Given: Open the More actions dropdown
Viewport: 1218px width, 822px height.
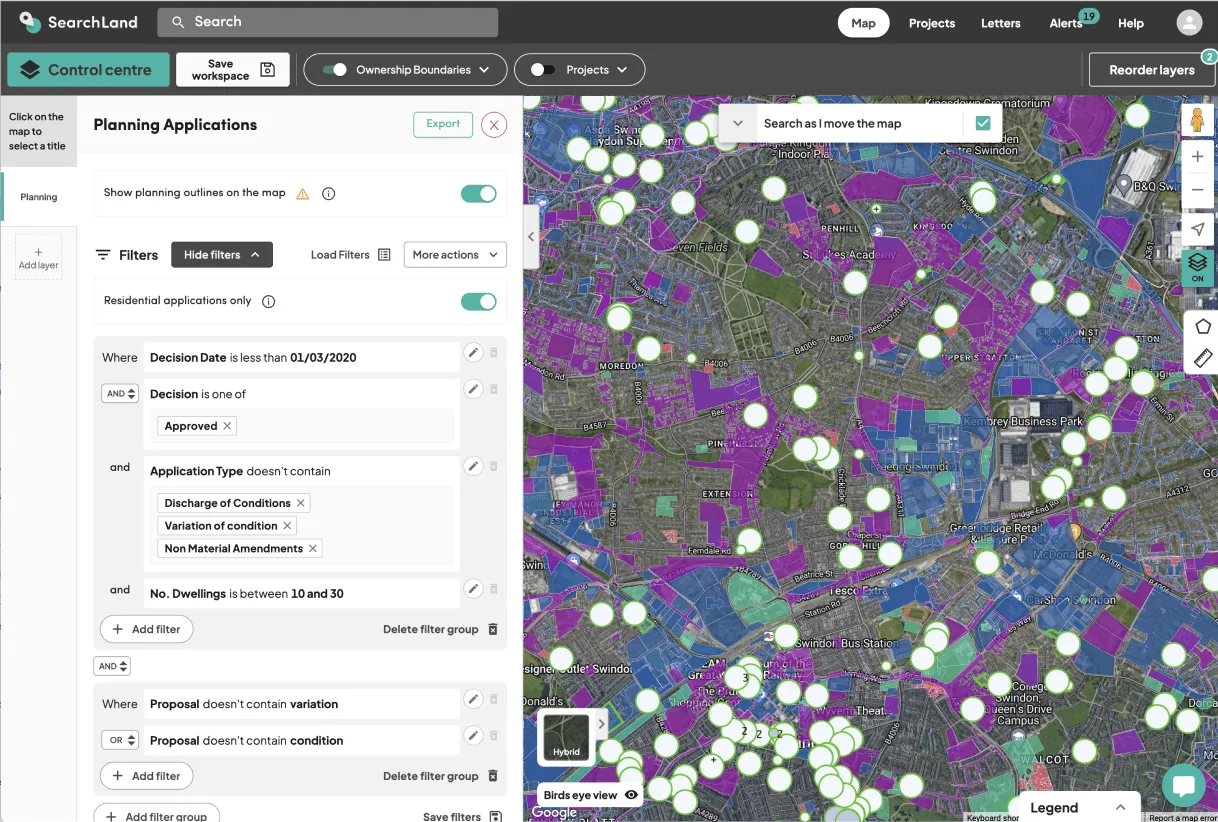Looking at the screenshot, I should [x=455, y=255].
